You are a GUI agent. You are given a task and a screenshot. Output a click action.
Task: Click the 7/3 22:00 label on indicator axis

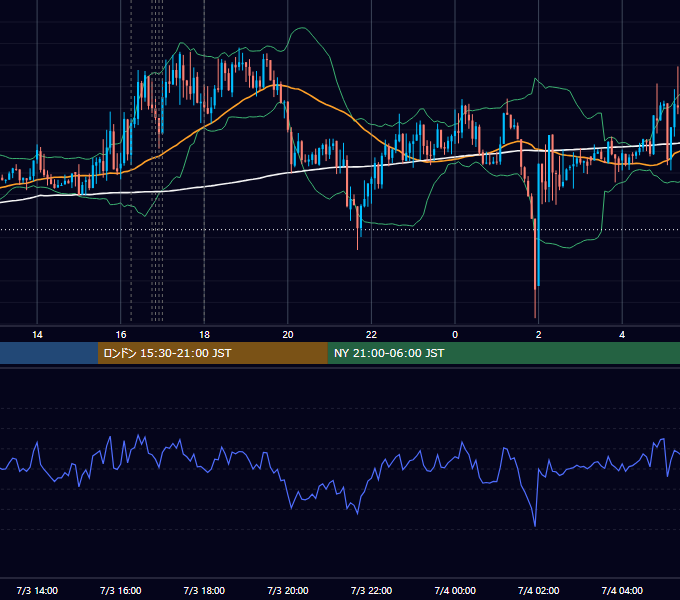coord(371,590)
